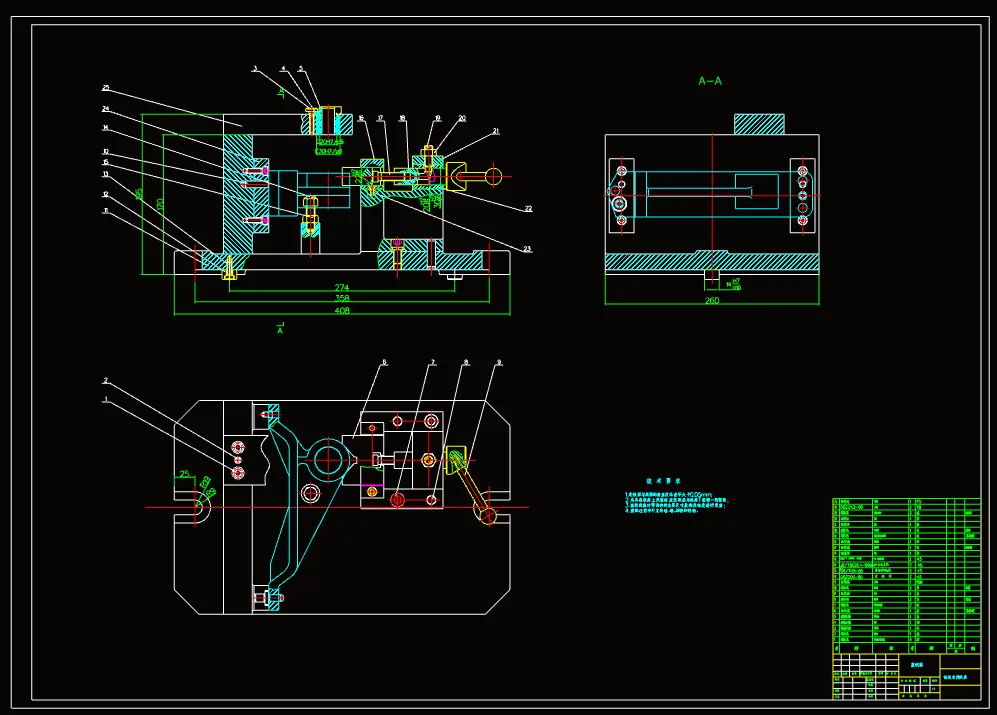Click part balloon number 17
This screenshot has height=715, width=997.
(380, 118)
